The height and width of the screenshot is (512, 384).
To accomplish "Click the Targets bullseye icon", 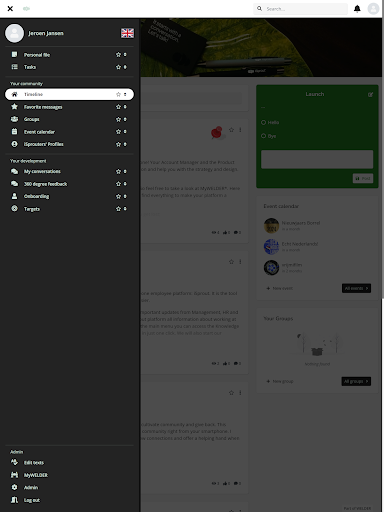I will 14,208.
